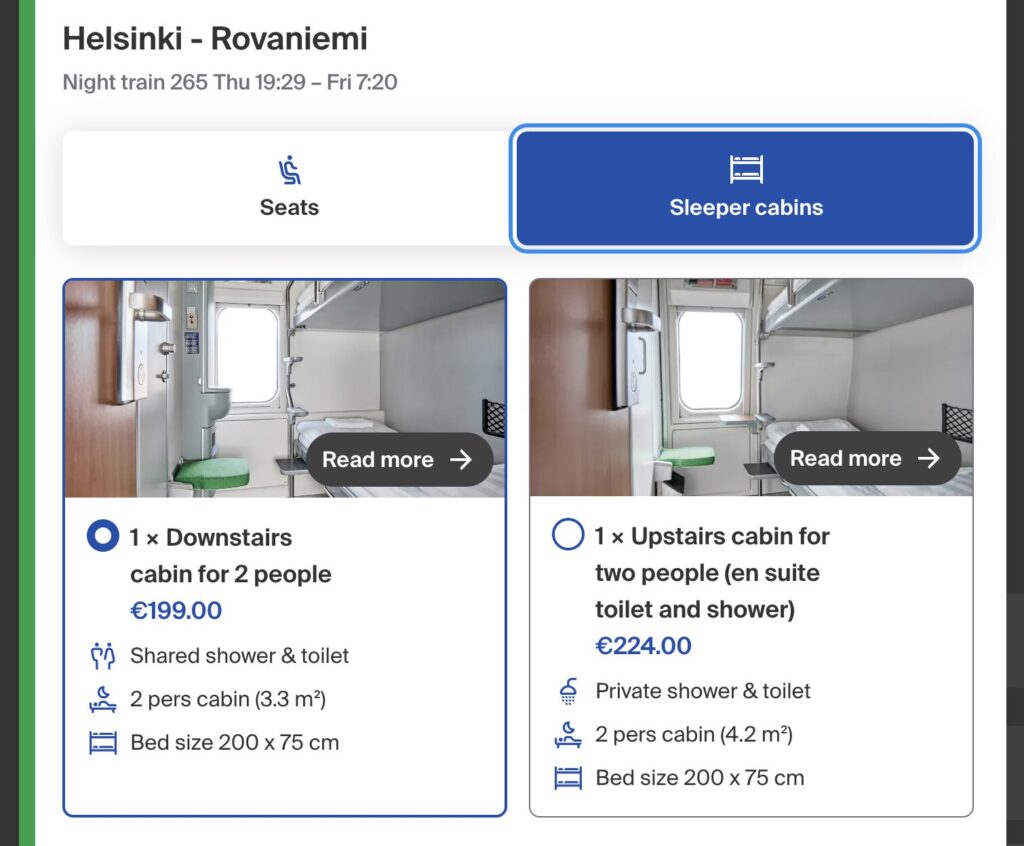Click Read more on the Downstairs cabin
Screen dimensions: 1024x846
(x=397, y=460)
